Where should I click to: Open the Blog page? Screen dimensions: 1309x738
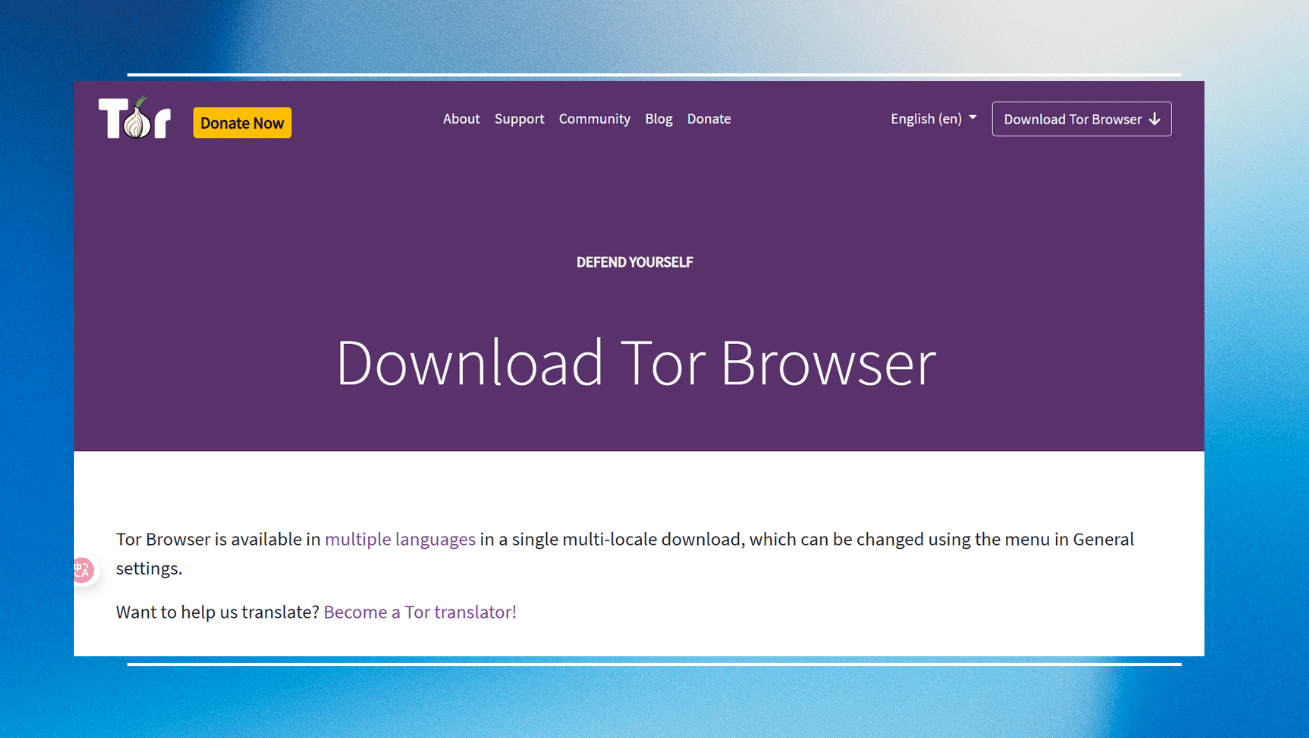(658, 118)
